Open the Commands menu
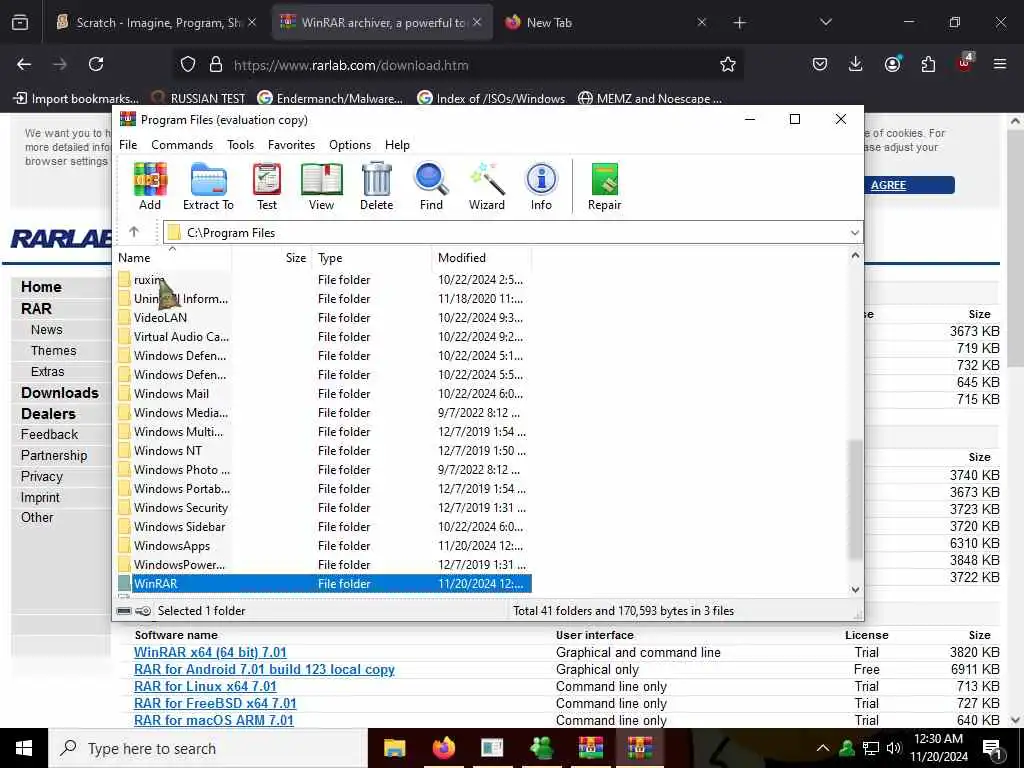 pyautogui.click(x=182, y=145)
